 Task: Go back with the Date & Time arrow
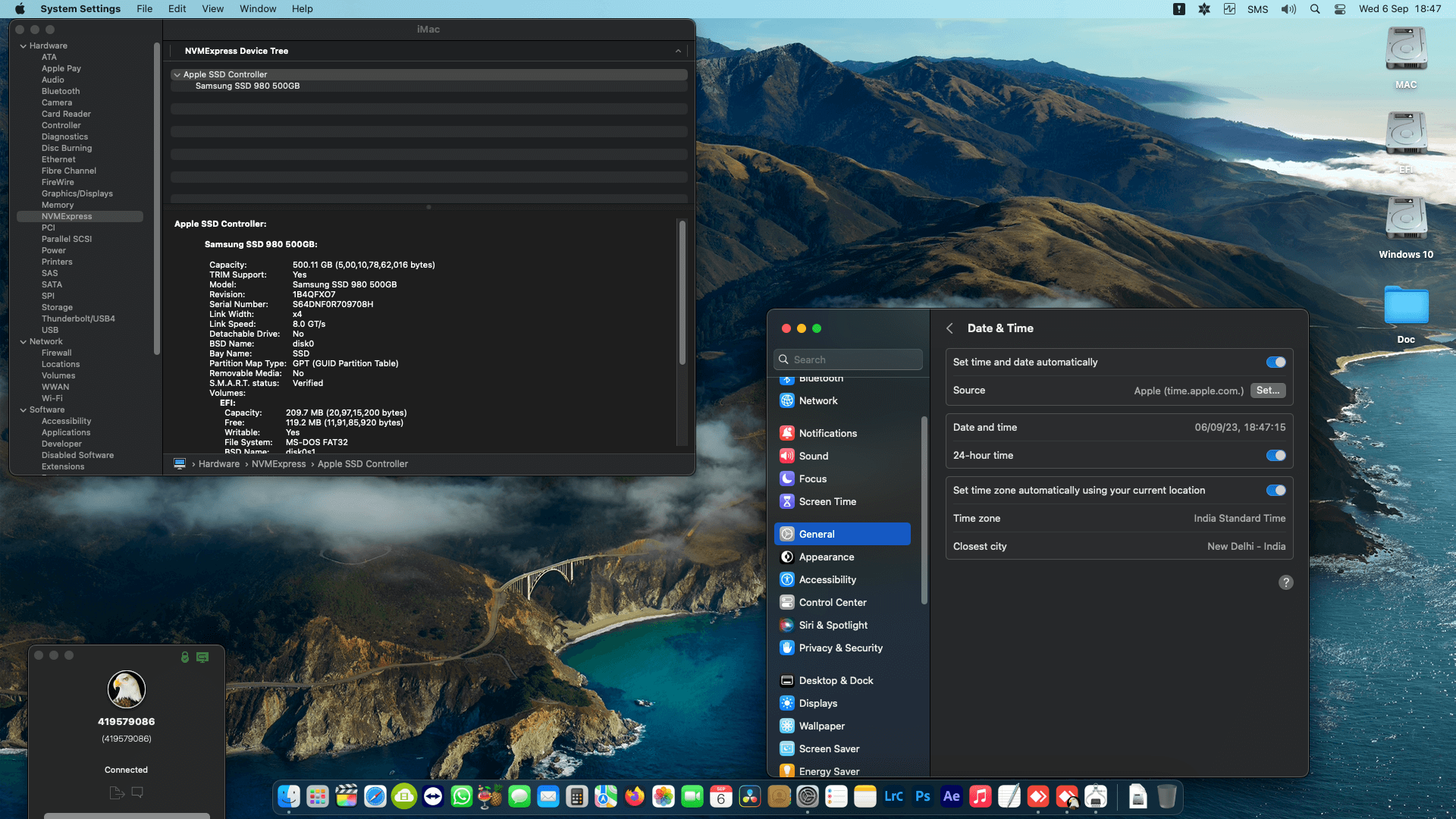(x=949, y=328)
